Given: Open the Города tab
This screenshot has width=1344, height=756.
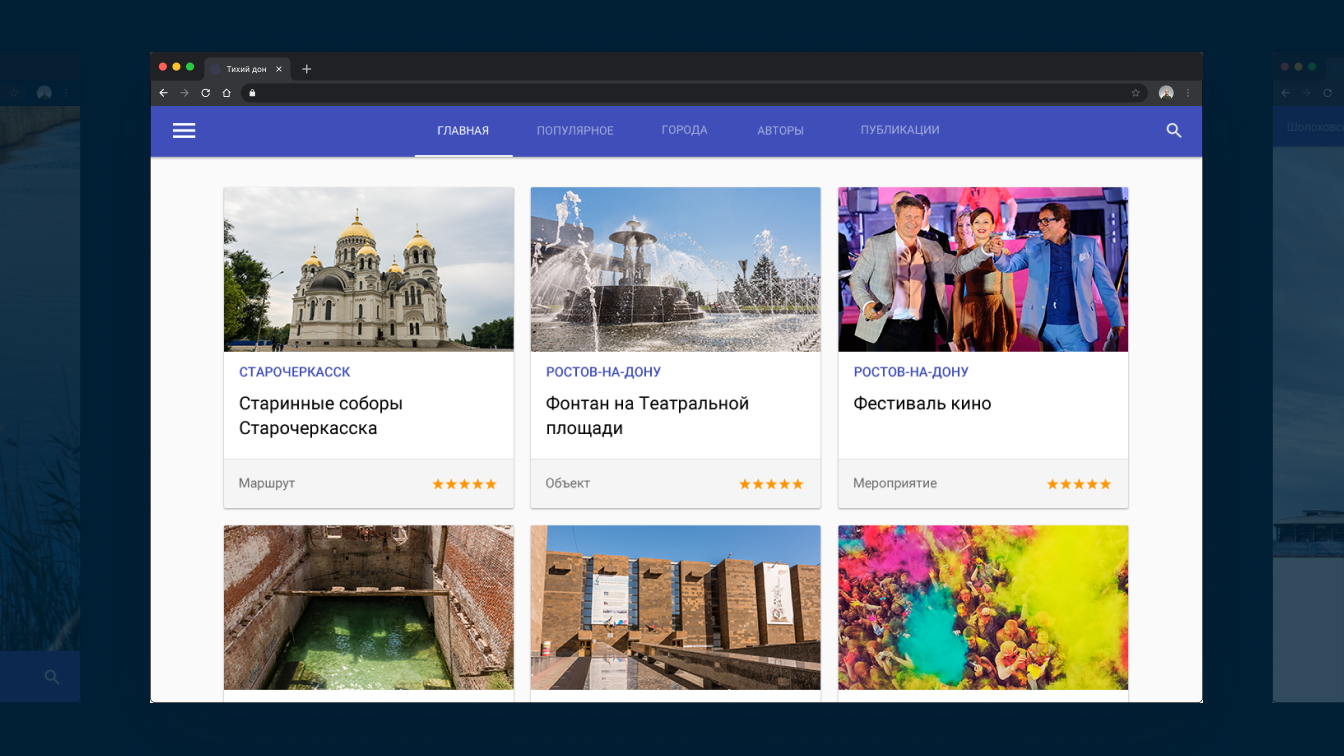Looking at the screenshot, I should (684, 131).
